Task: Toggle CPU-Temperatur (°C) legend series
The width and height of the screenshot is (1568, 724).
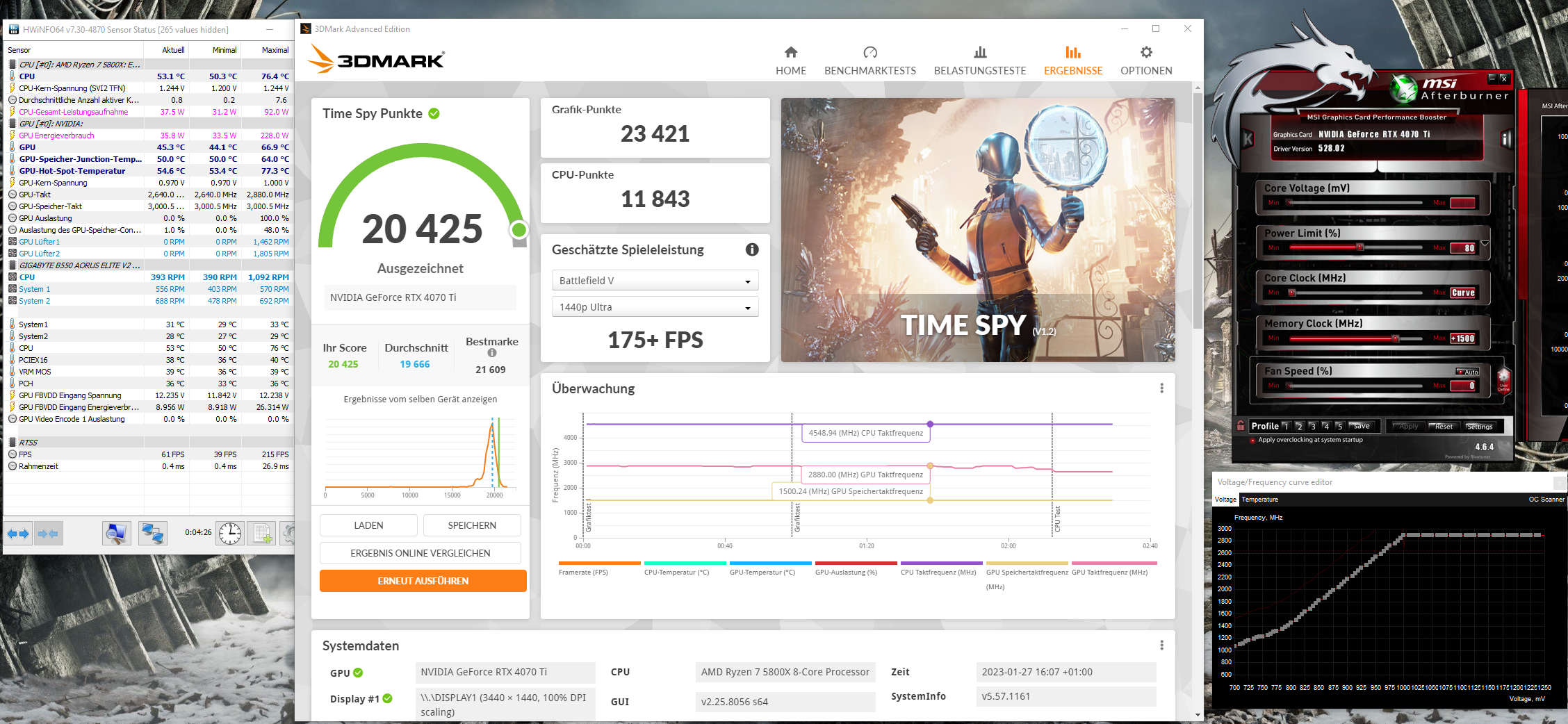Action: [685, 568]
